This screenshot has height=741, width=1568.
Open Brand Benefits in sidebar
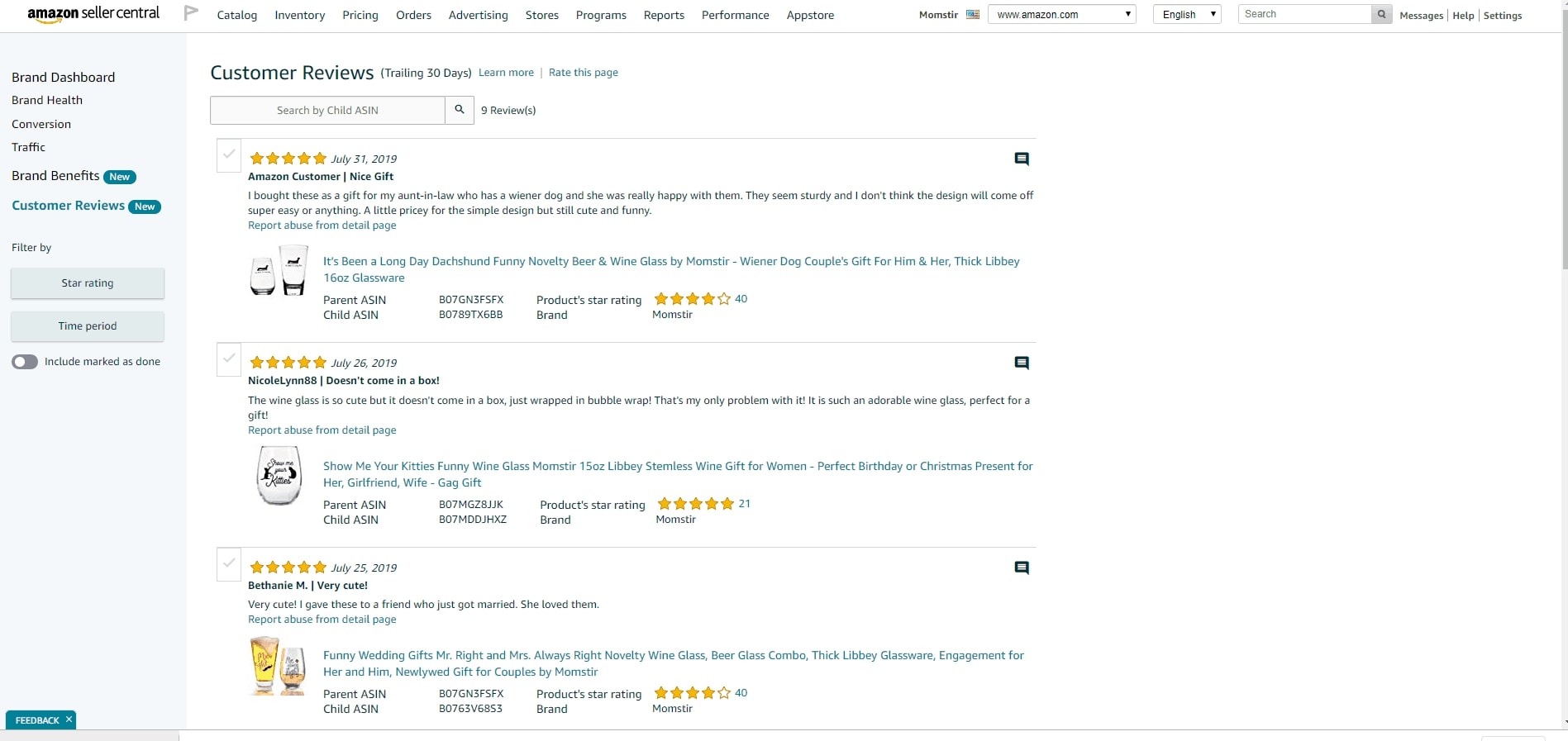[x=55, y=176]
